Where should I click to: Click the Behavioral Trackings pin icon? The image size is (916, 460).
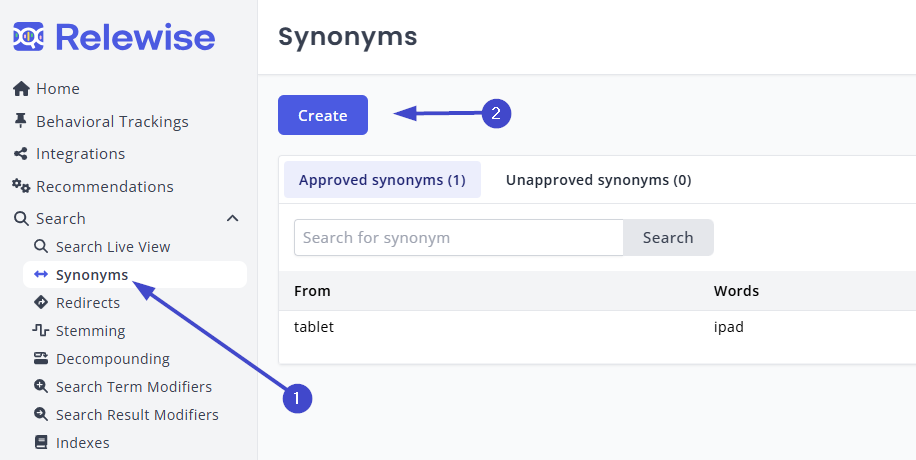pyautogui.click(x=20, y=121)
